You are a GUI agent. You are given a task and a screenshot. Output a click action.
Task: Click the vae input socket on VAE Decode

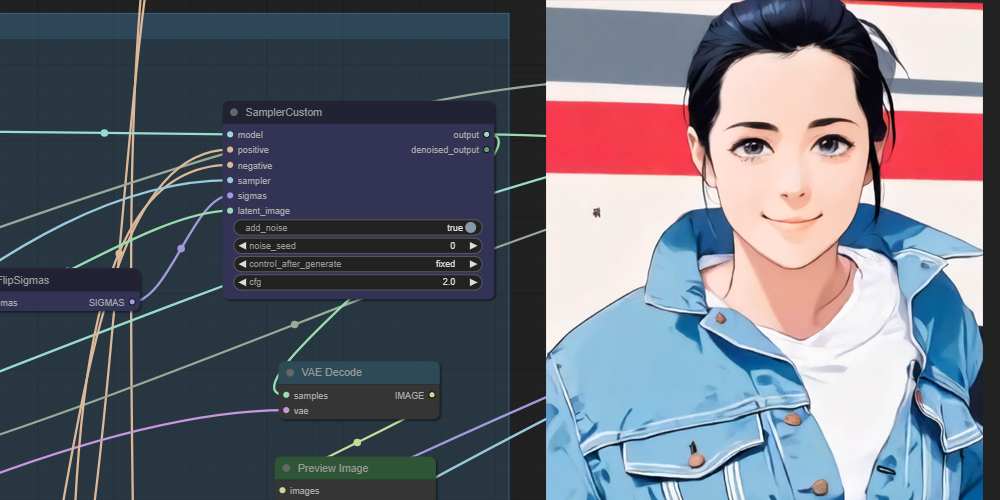coord(286,411)
